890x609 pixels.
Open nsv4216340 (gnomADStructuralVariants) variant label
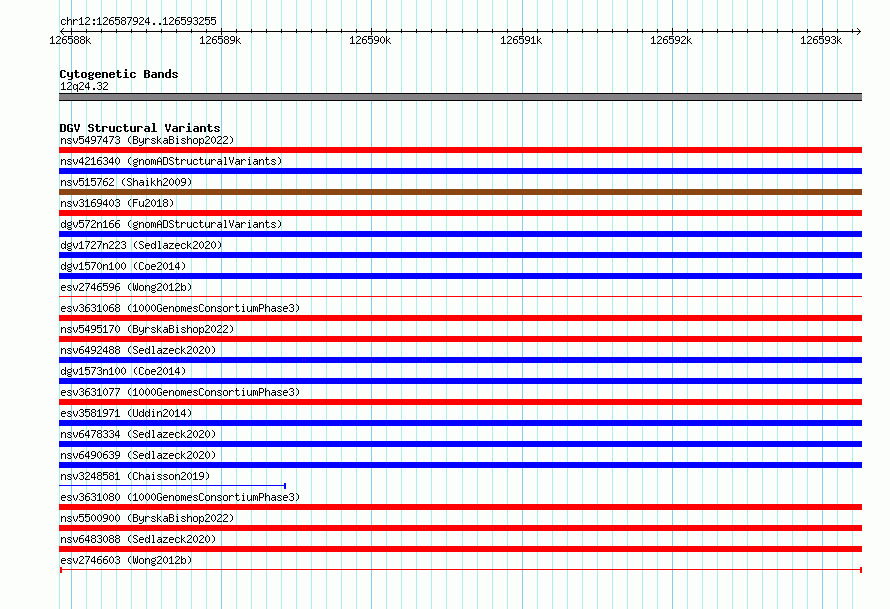(171, 161)
